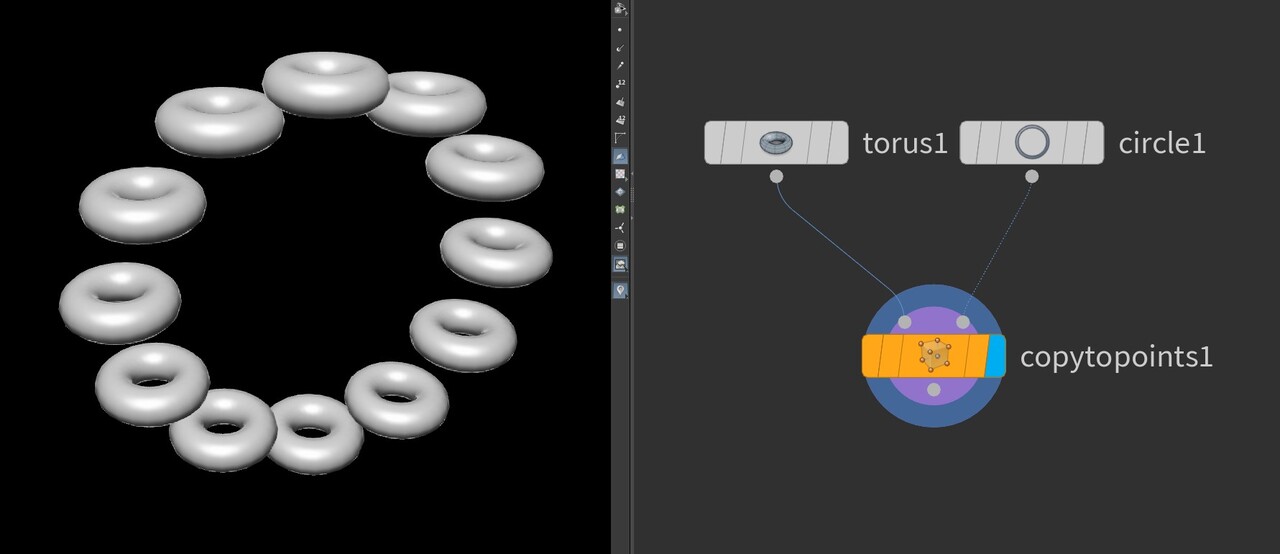Select the circle1 node by its icon
The height and width of the screenshot is (554, 1280).
point(1031,143)
